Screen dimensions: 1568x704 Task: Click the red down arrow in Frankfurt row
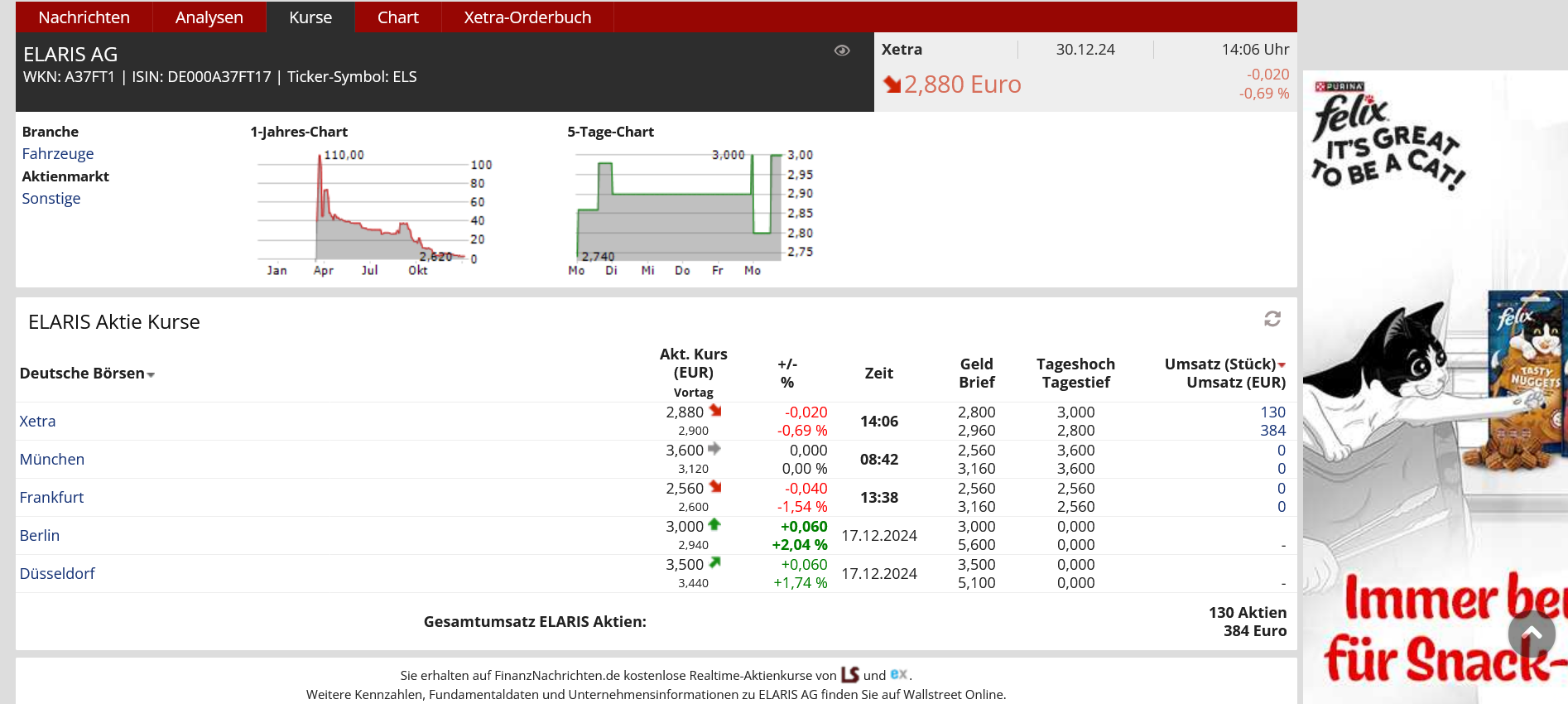click(x=715, y=487)
